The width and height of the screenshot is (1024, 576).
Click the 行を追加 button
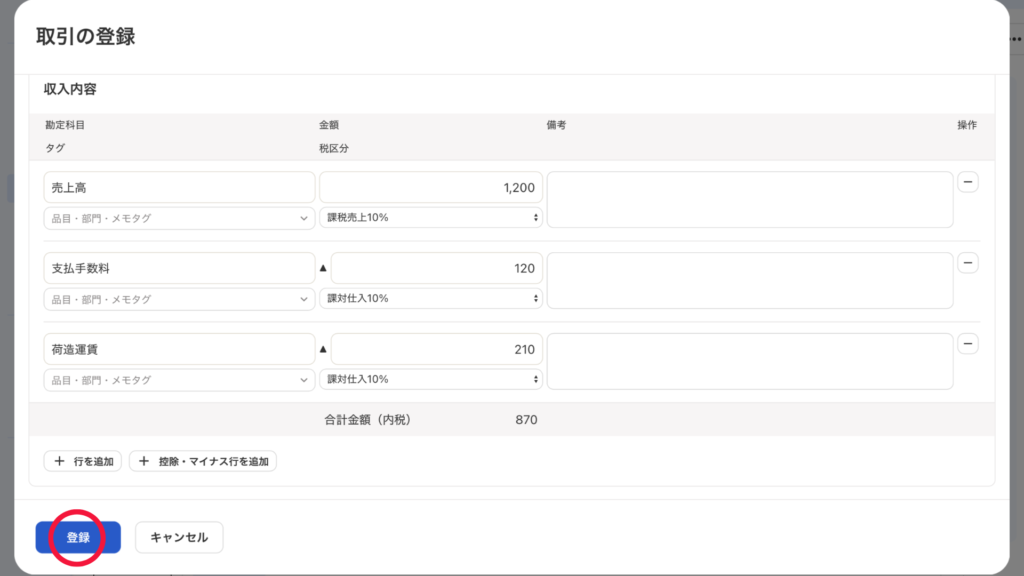coord(83,461)
